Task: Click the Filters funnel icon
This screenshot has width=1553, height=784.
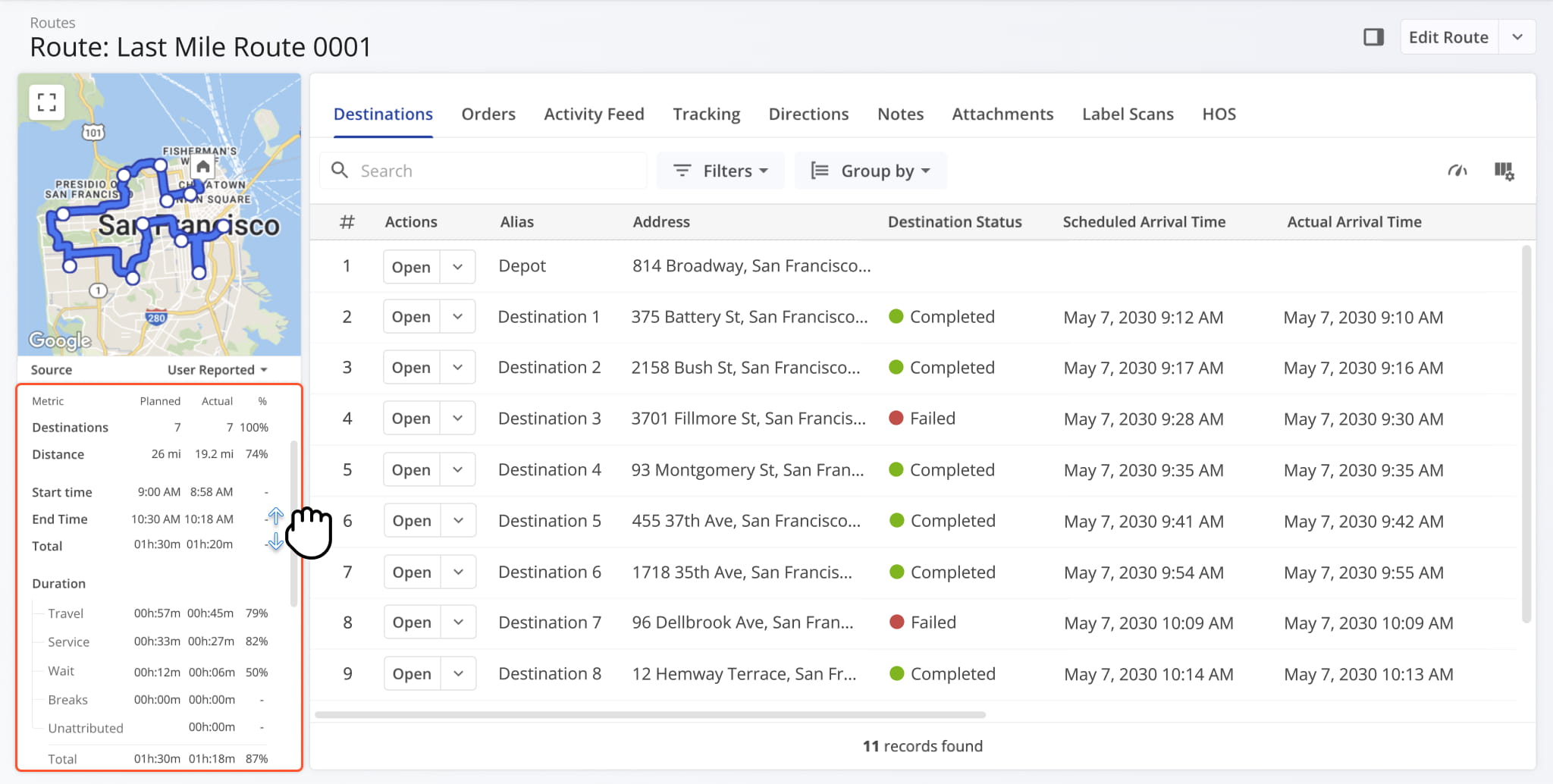Action: click(x=682, y=171)
